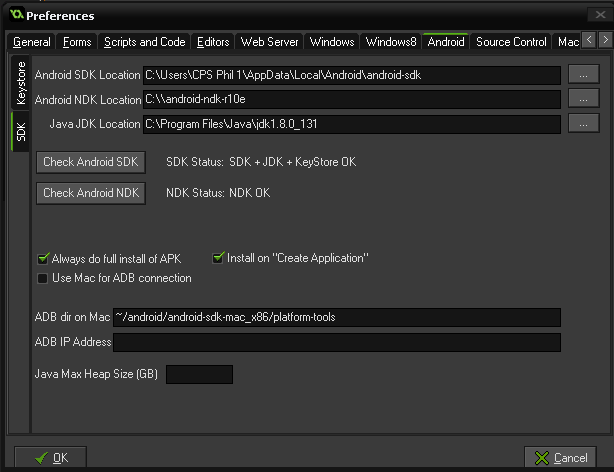This screenshot has width=614, height=472.
Task: Switch to the Keystore side tab
Action: [x=20, y=83]
